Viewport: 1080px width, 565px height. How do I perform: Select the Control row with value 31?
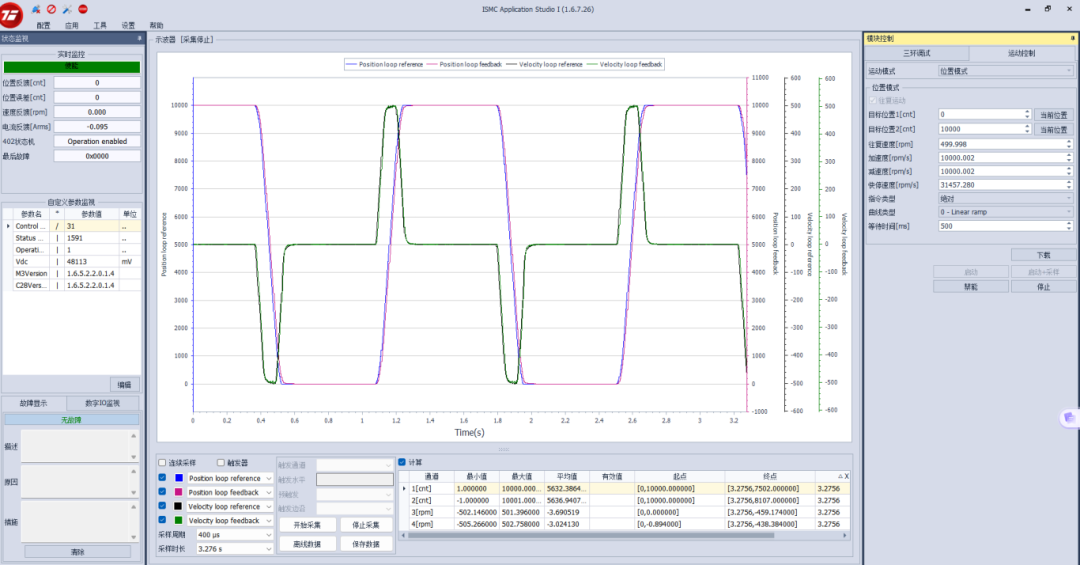click(x=72, y=226)
